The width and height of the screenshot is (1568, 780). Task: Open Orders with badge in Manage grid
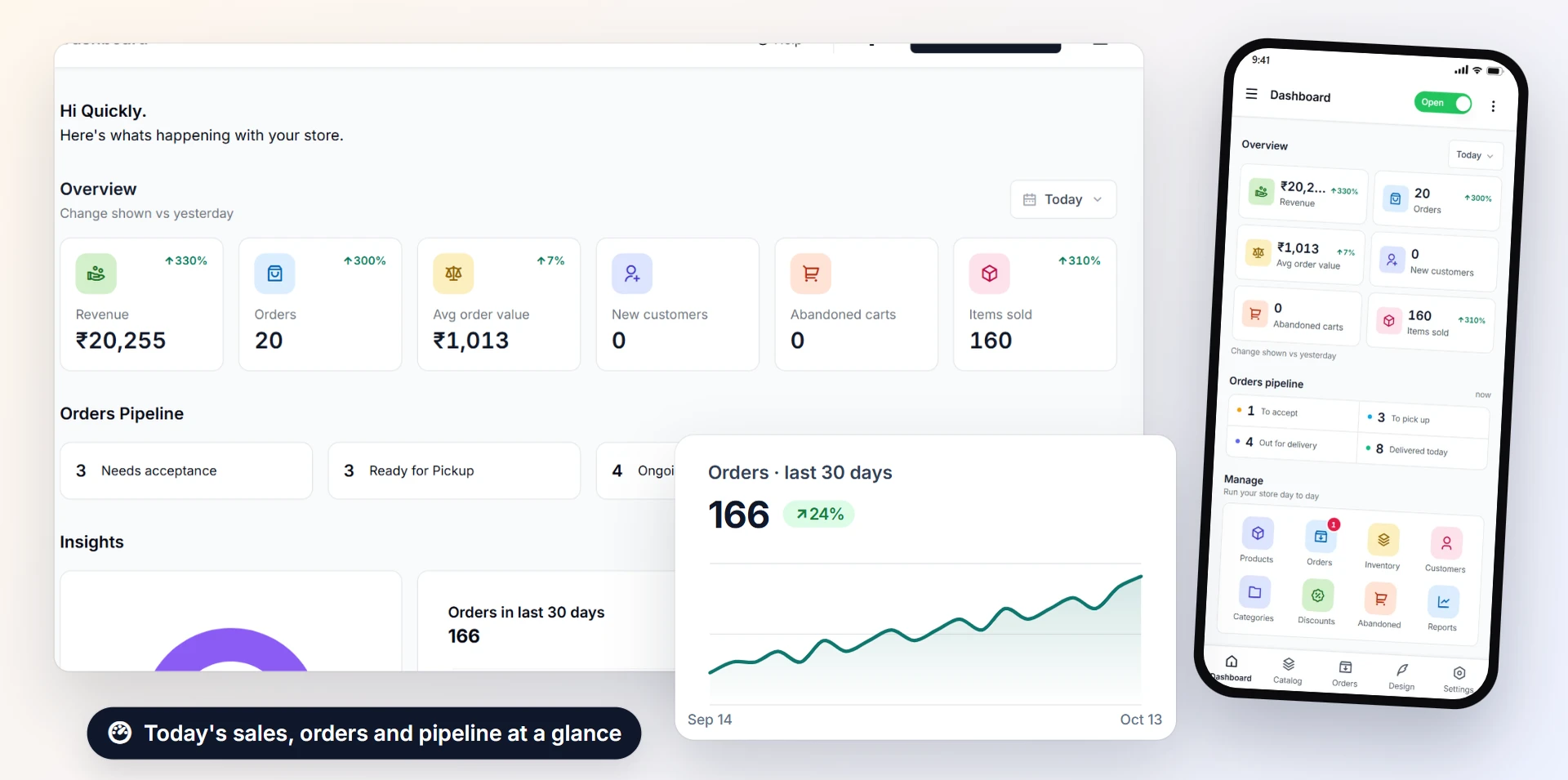click(x=1321, y=543)
